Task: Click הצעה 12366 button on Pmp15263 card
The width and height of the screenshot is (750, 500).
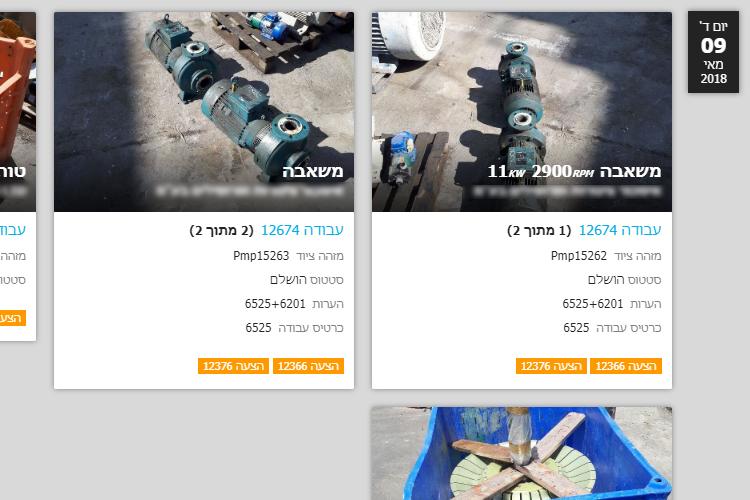Action: [308, 366]
